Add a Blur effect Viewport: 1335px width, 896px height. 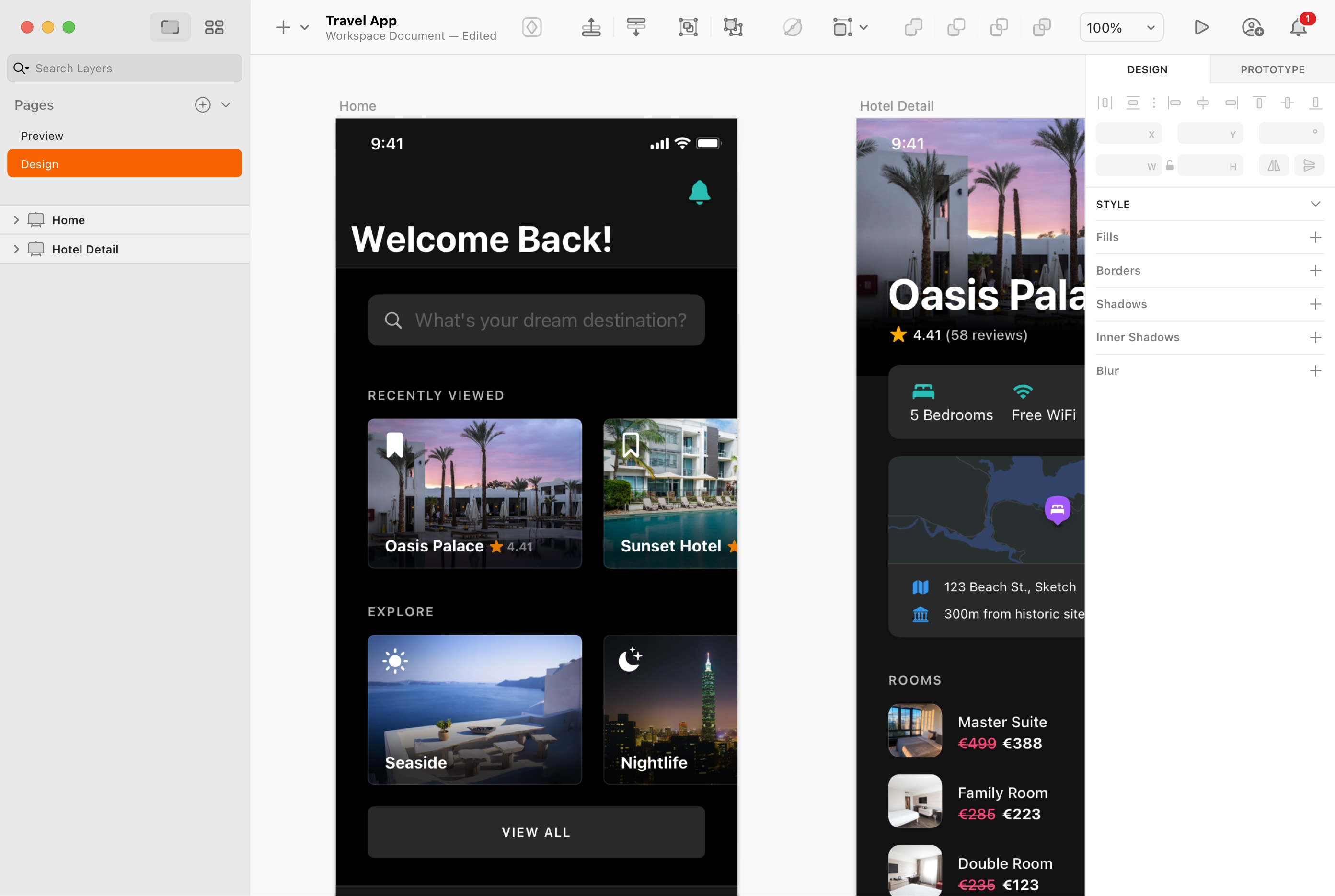(1315, 370)
